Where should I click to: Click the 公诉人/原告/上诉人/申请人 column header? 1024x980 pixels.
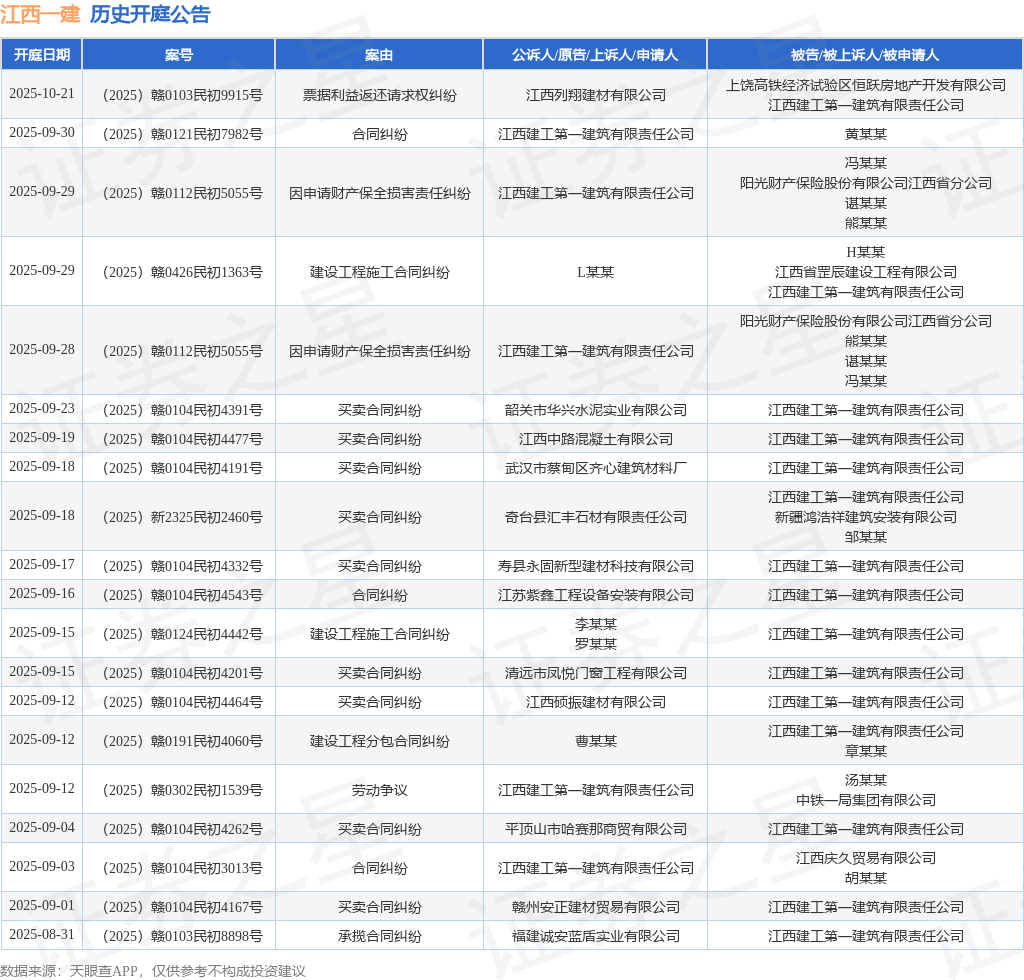click(x=595, y=55)
